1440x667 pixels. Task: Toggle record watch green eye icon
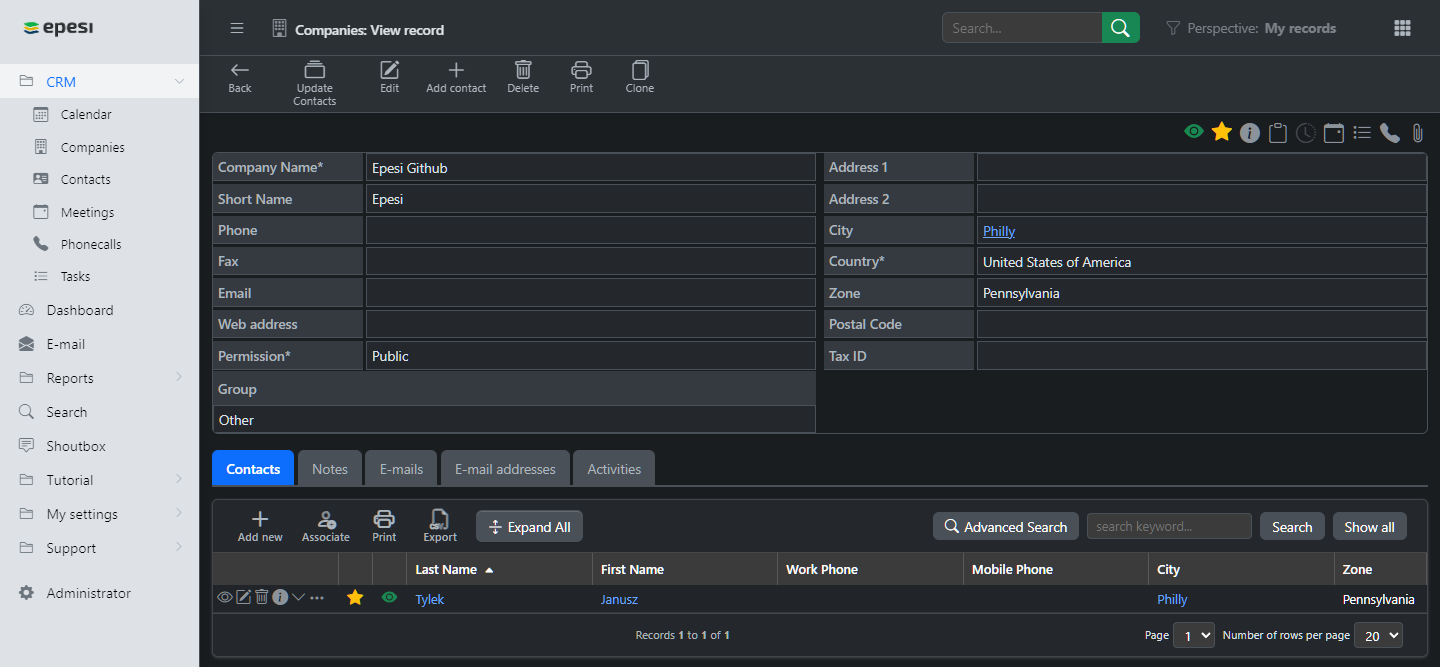(x=1193, y=132)
